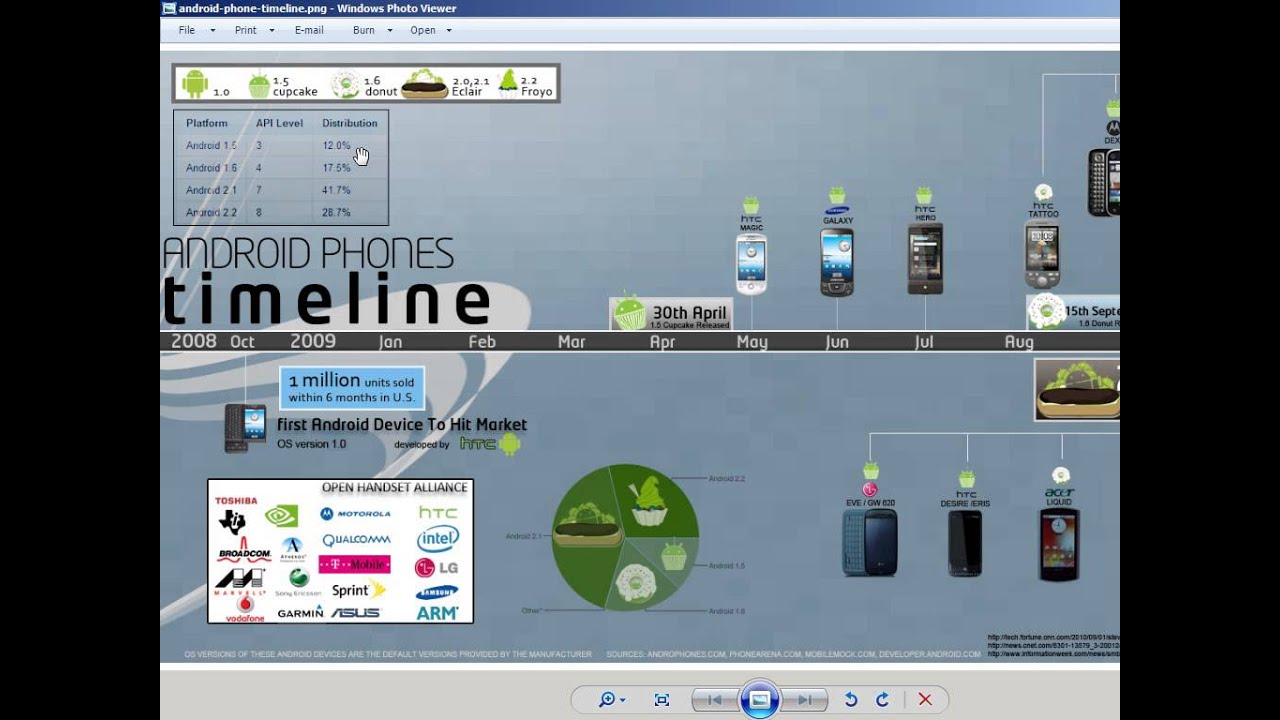Click the Actual Size fit-to-window icon
Viewport: 1280px width, 720px height.
[x=661, y=700]
